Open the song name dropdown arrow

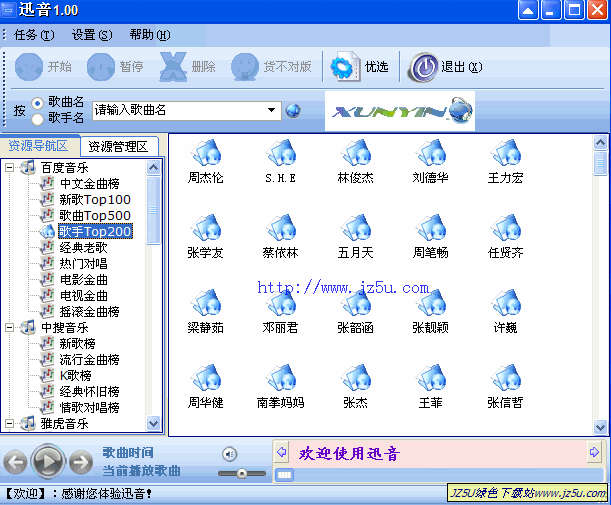click(x=272, y=110)
